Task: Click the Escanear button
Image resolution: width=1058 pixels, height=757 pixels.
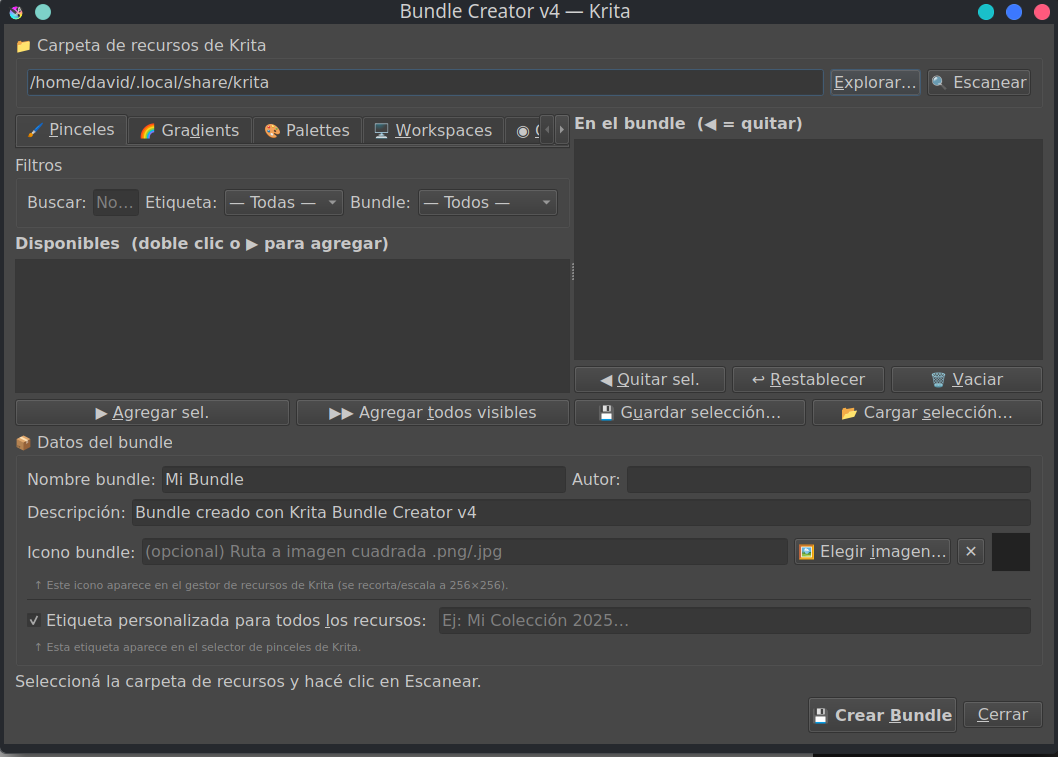Action: (x=978, y=82)
